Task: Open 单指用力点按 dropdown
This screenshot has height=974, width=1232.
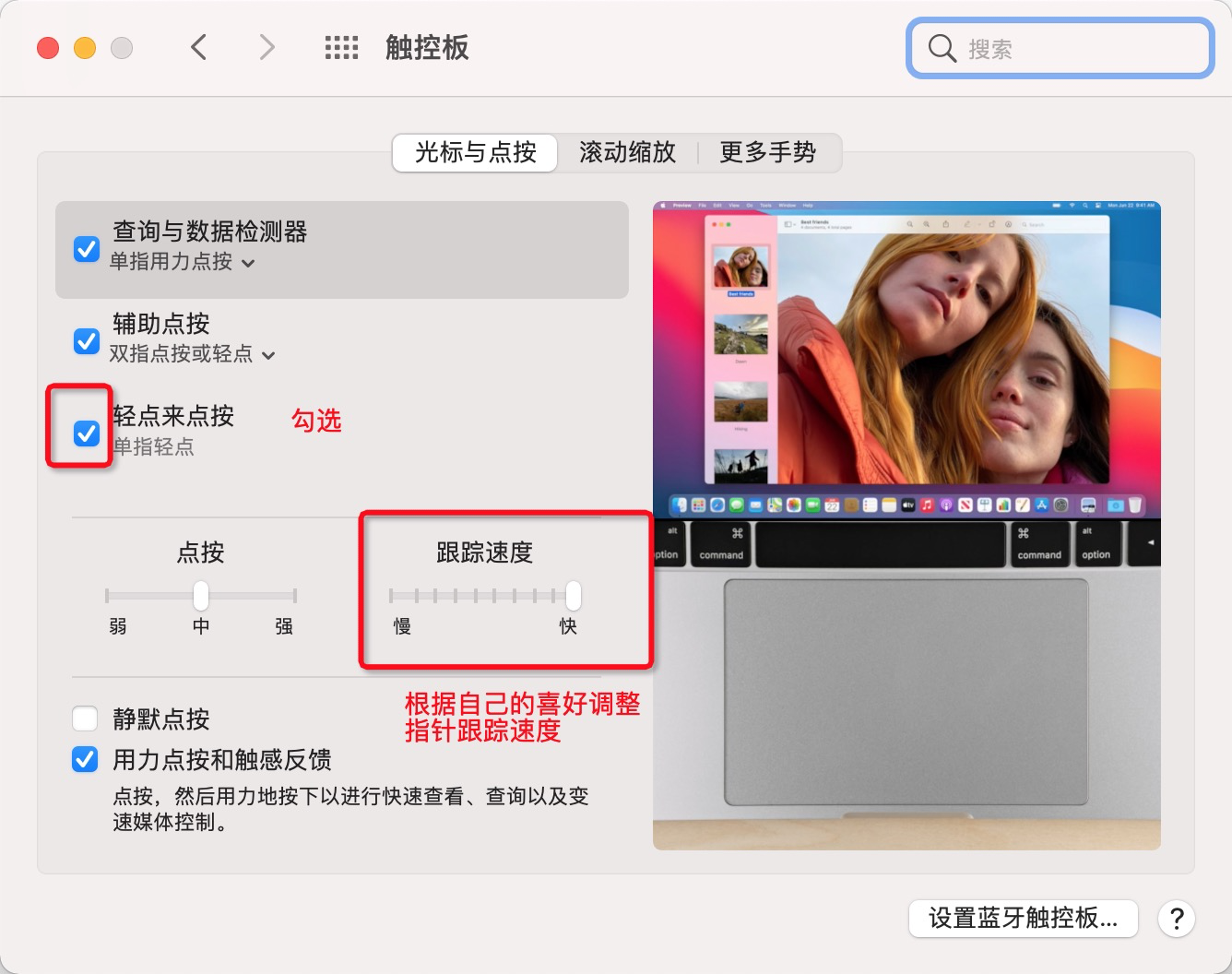Action: (183, 262)
